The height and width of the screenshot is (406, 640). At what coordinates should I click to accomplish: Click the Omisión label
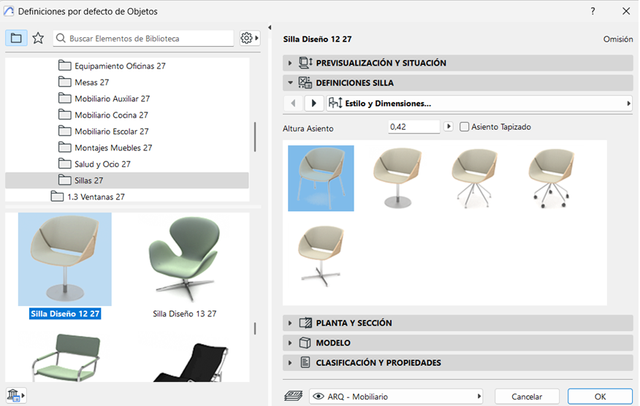(618, 39)
